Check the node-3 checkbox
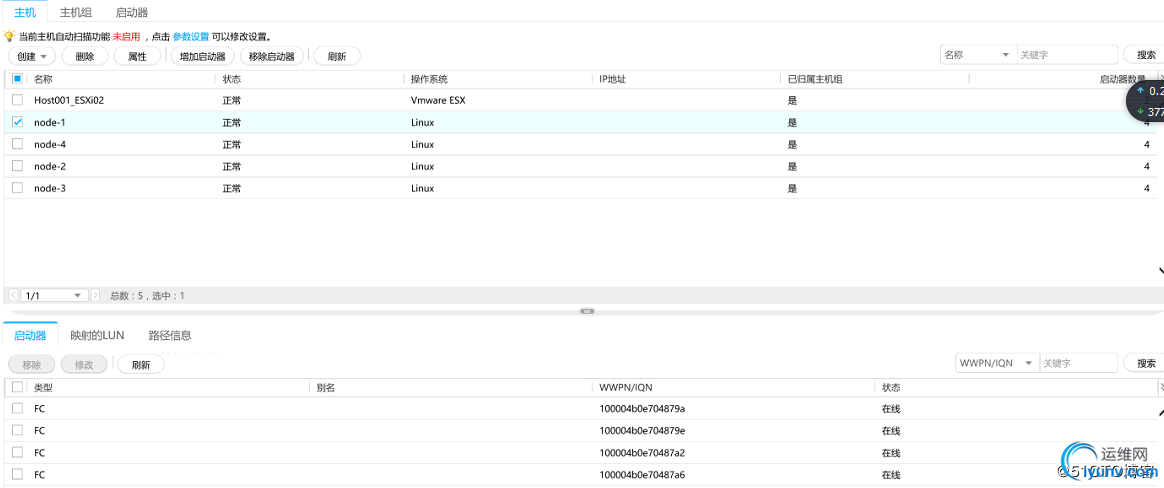Image resolution: width=1164 pixels, height=488 pixels. [x=18, y=188]
